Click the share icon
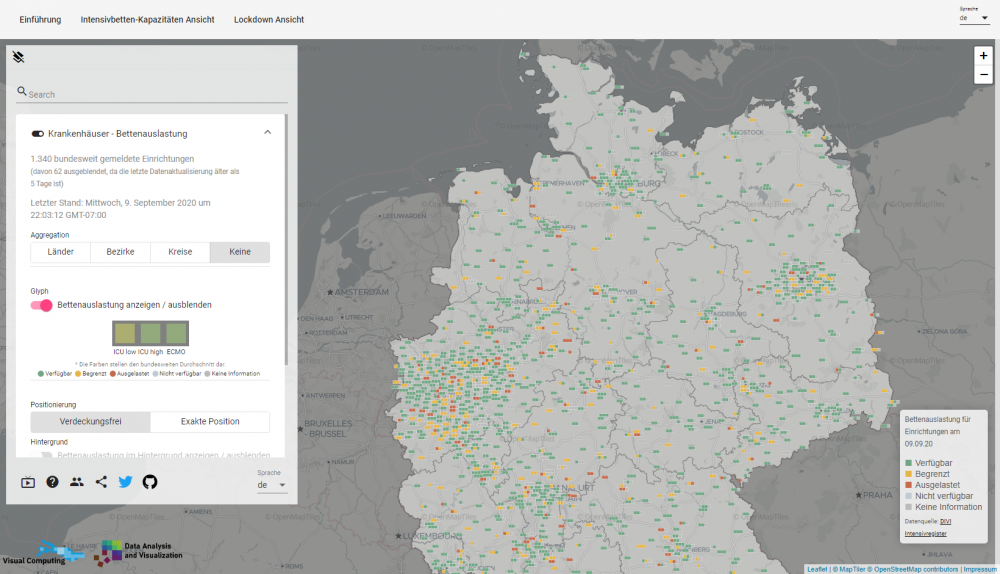Screen dimensions: 1000x574 tap(101, 482)
